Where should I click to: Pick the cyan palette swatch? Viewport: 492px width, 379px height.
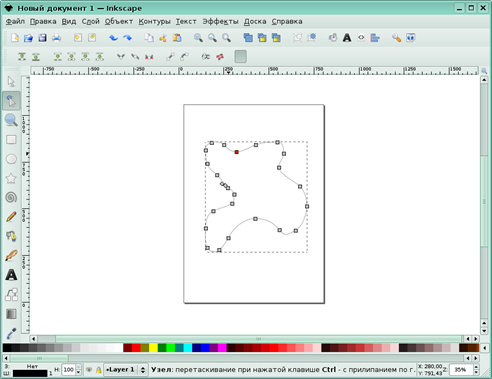(x=188, y=348)
